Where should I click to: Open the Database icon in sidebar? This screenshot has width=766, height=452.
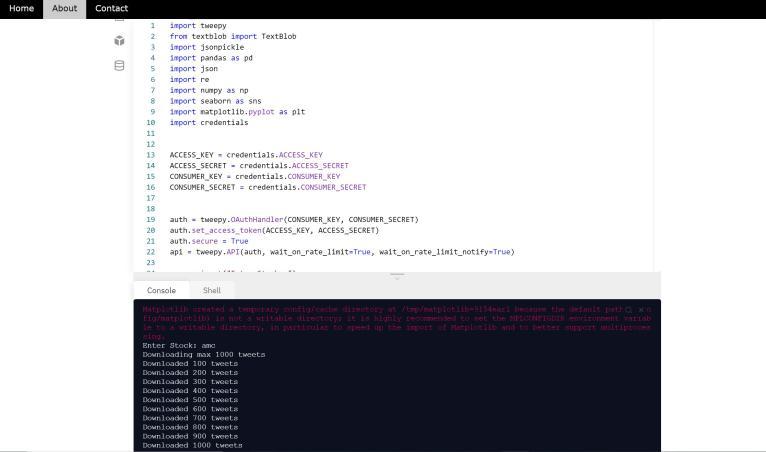point(119,65)
